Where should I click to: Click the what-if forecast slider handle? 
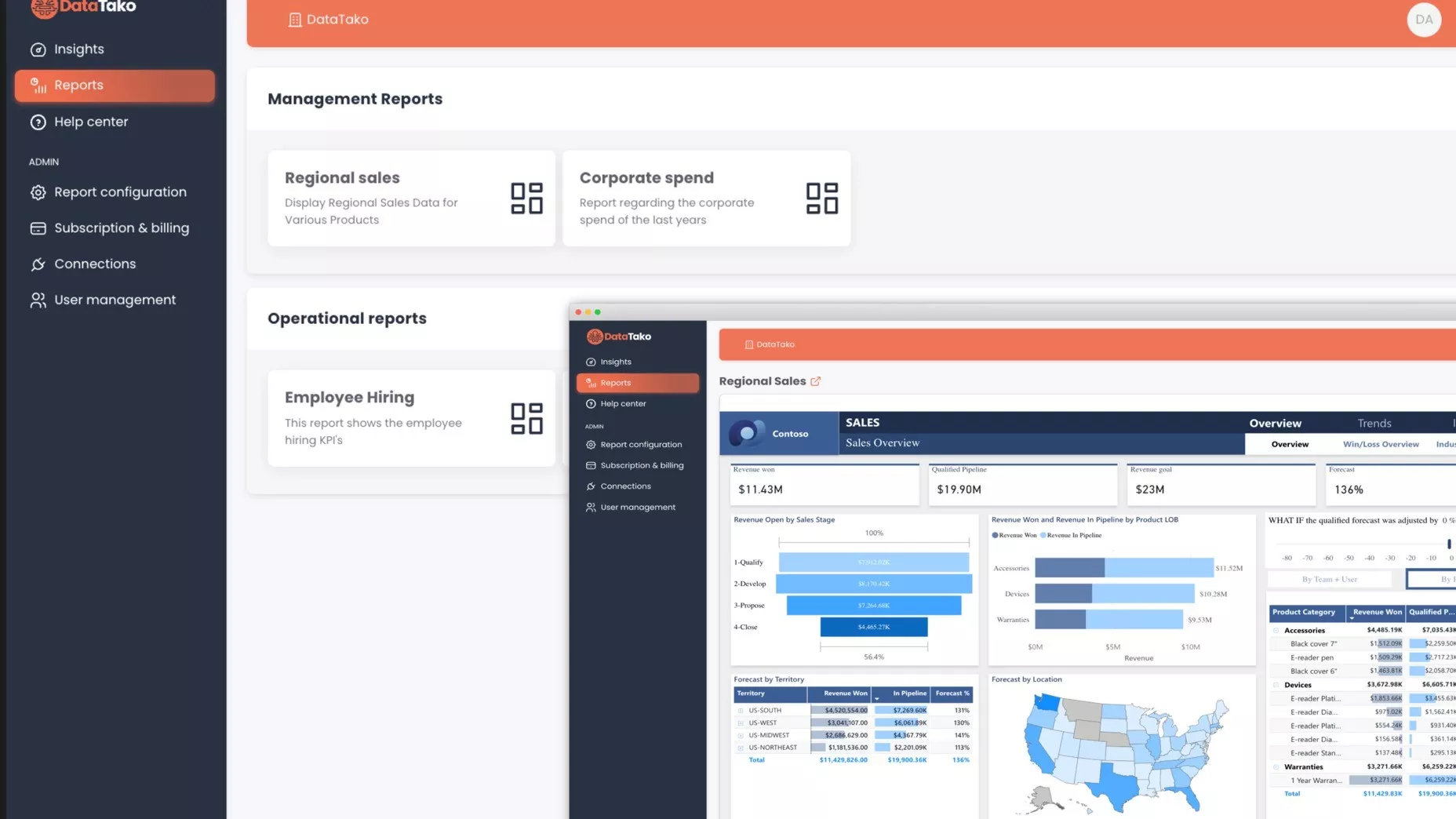1448,544
